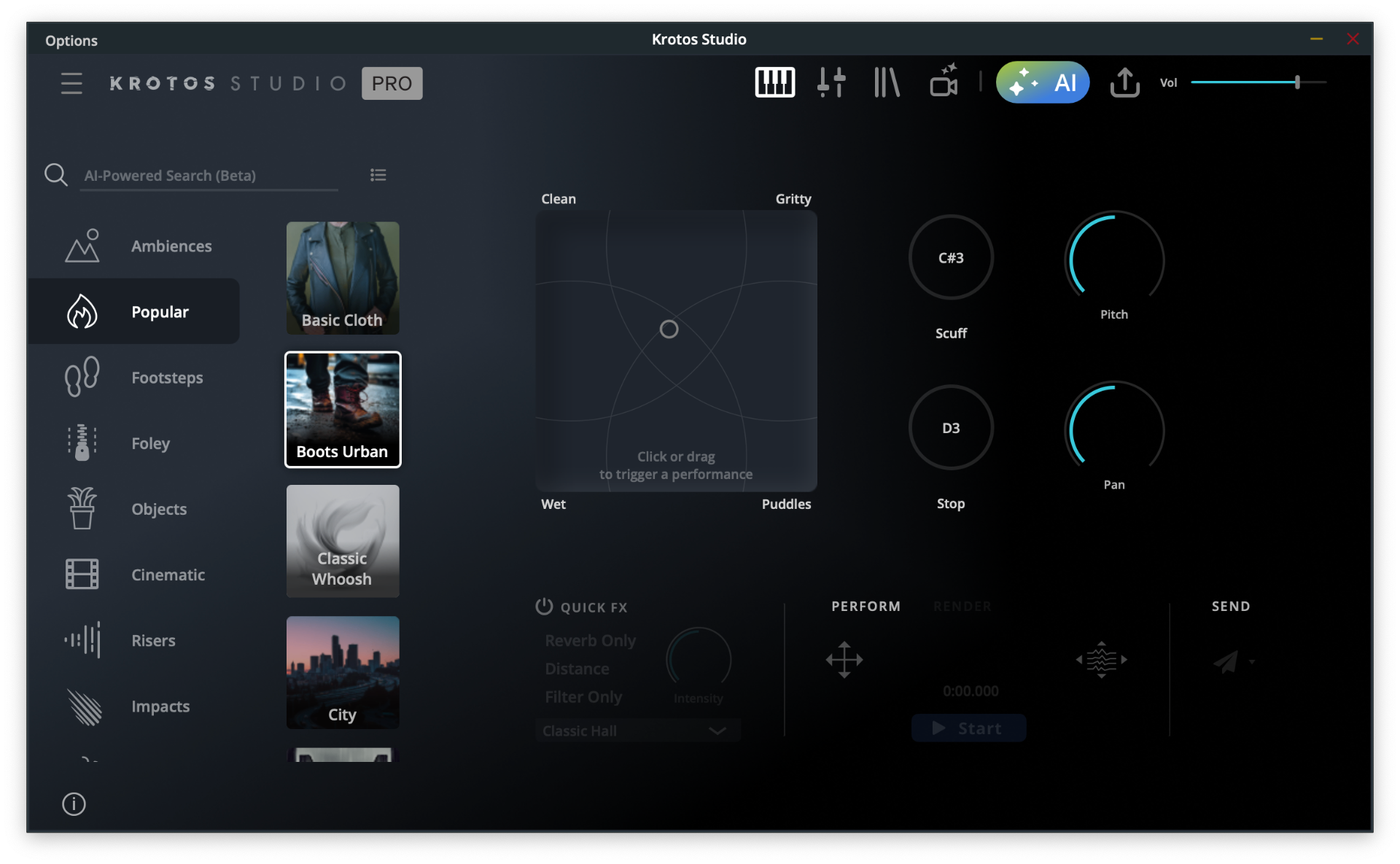Select the Ambiences category
This screenshot has width=1400, height=864.
click(135, 246)
